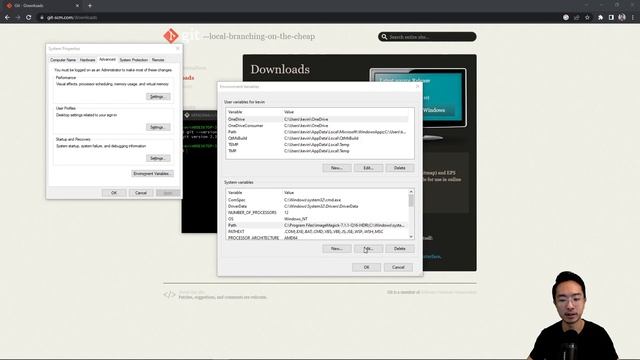The height and width of the screenshot is (360, 640).
Task: View site info via the lock icon
Action: point(42,18)
